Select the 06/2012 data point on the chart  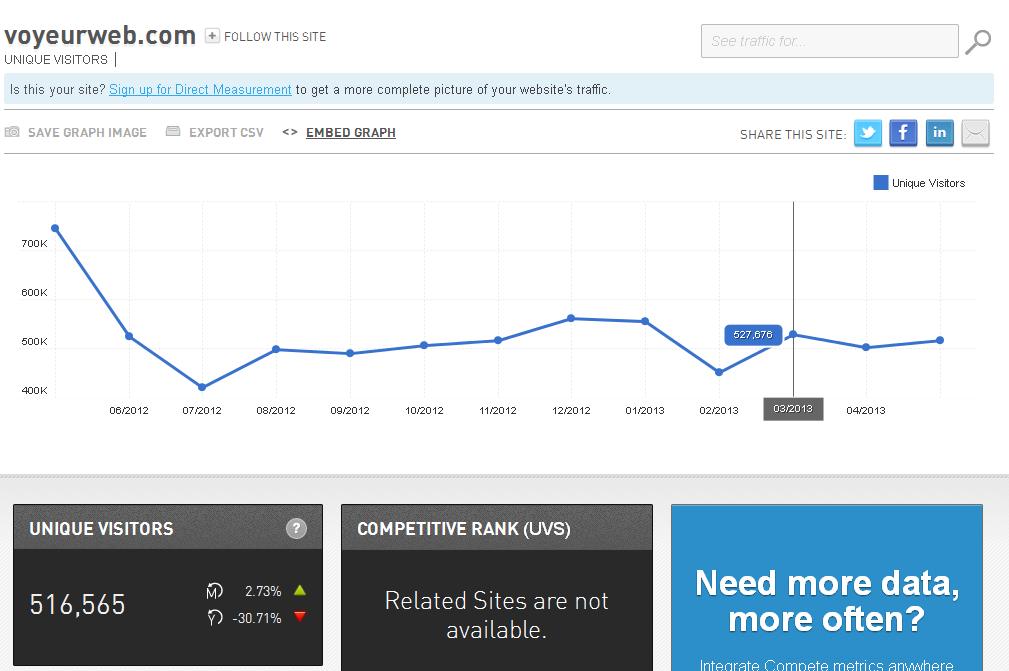129,336
